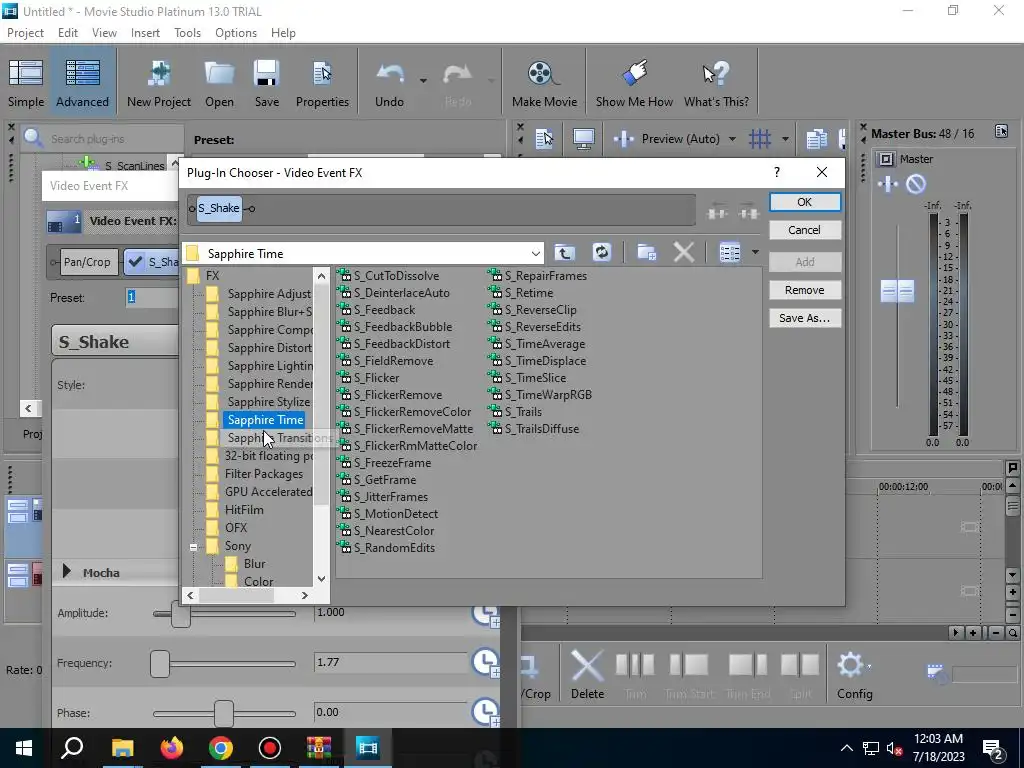Click the Plug-In Chooser help question mark

click(776, 172)
